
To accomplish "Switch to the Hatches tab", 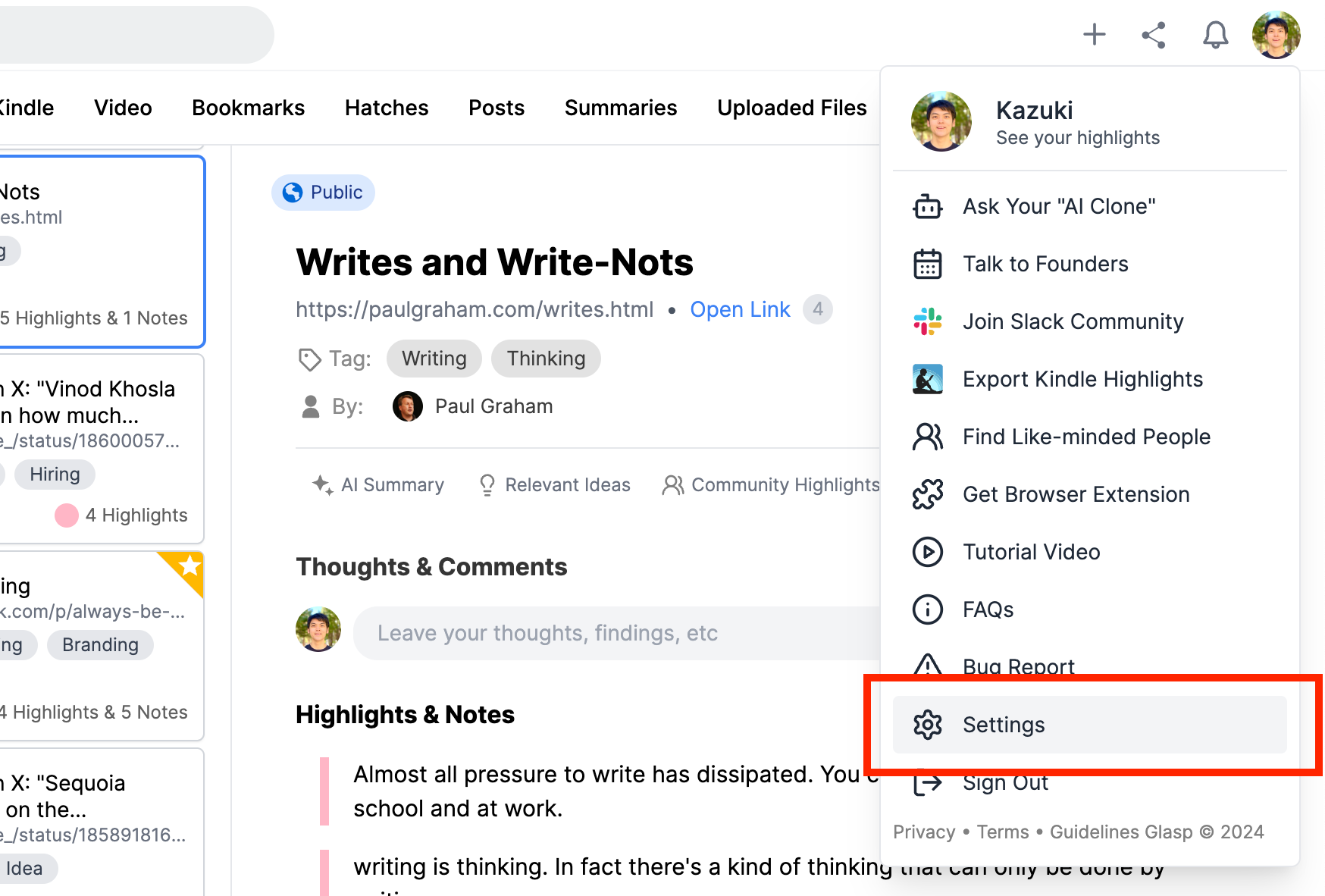I will [387, 108].
